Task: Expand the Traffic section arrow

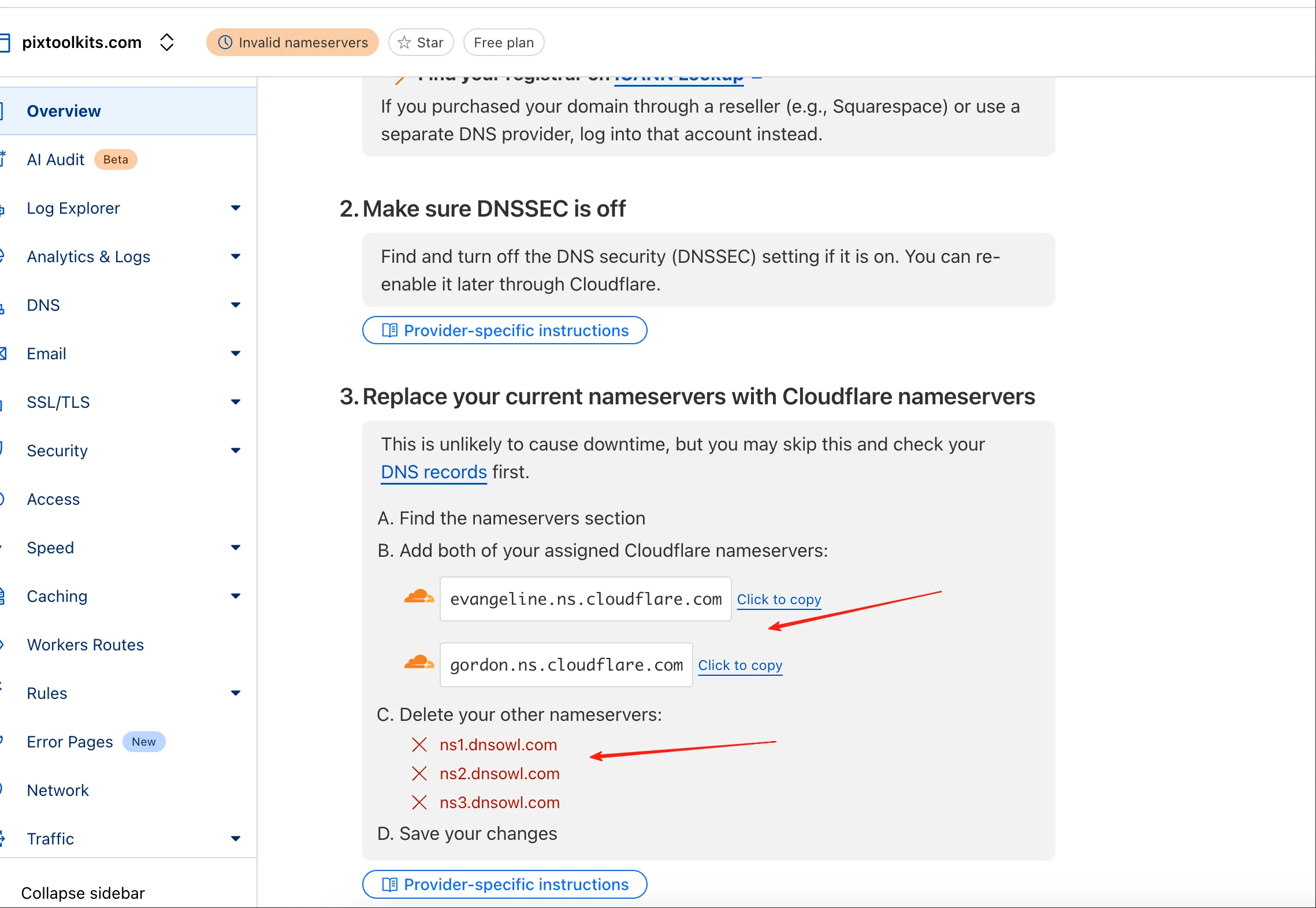Action: pyautogui.click(x=235, y=839)
